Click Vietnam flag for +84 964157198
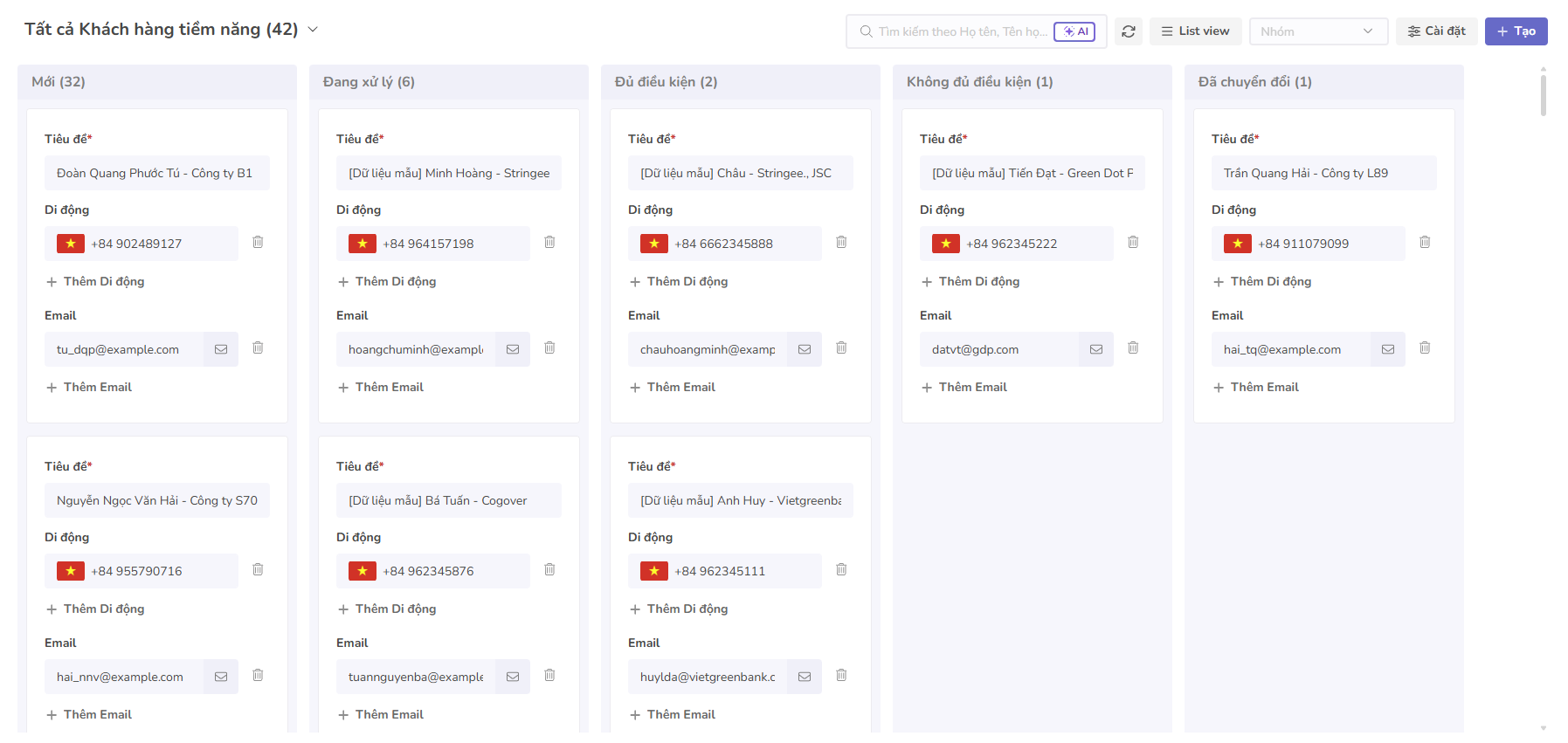 (362, 244)
